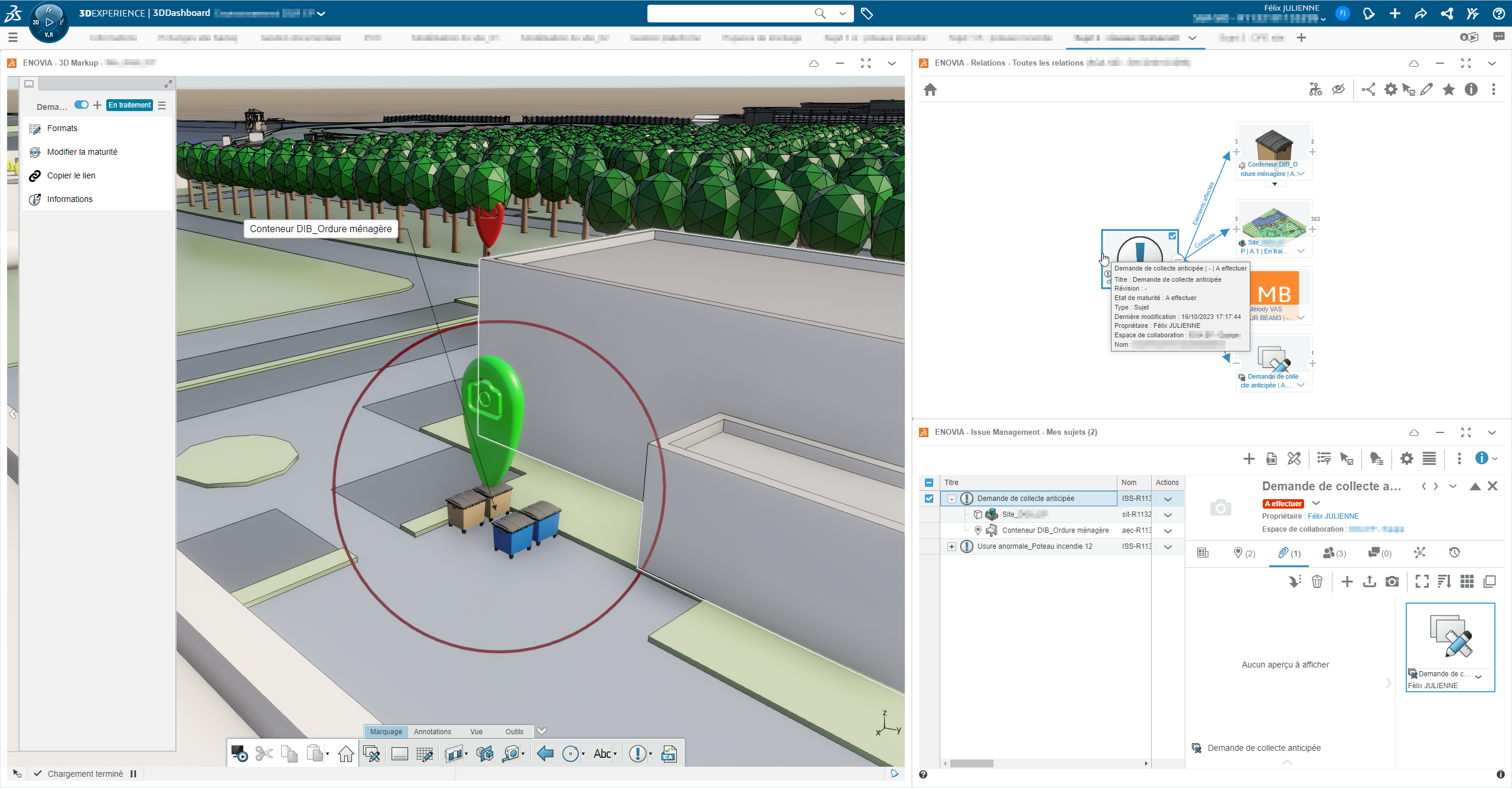The image size is (1512, 788).
Task: Open the hamburger menu below the compass
Action: pos(13,37)
